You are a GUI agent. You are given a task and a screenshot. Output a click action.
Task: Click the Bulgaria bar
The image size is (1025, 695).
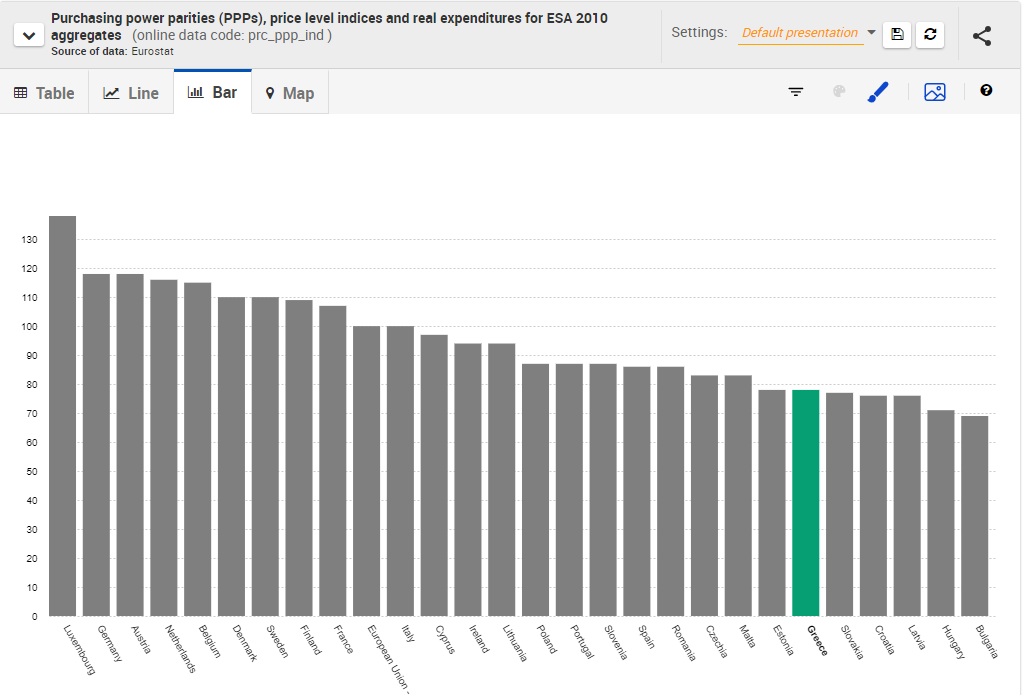click(975, 516)
